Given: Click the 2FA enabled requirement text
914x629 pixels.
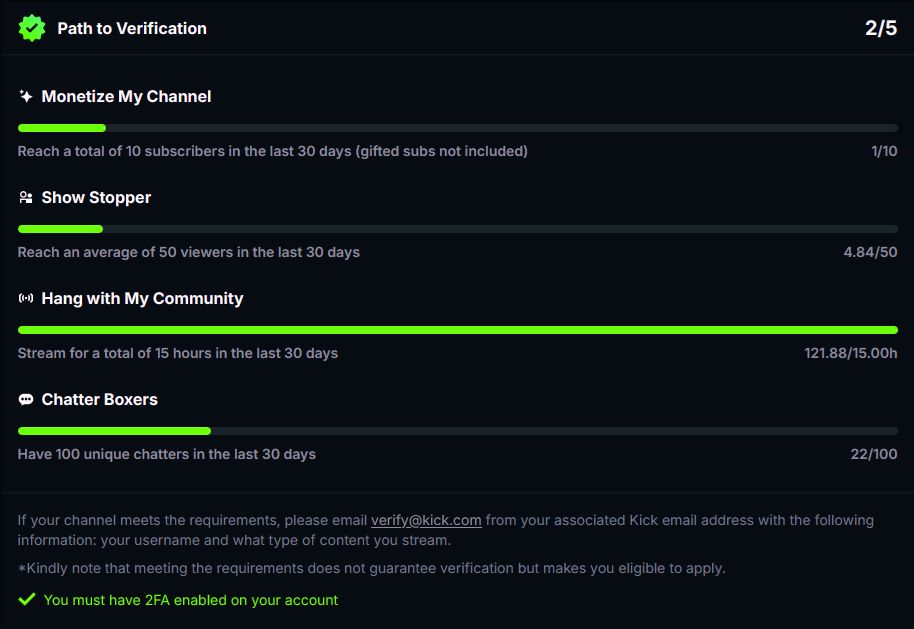Looking at the screenshot, I should (190, 600).
